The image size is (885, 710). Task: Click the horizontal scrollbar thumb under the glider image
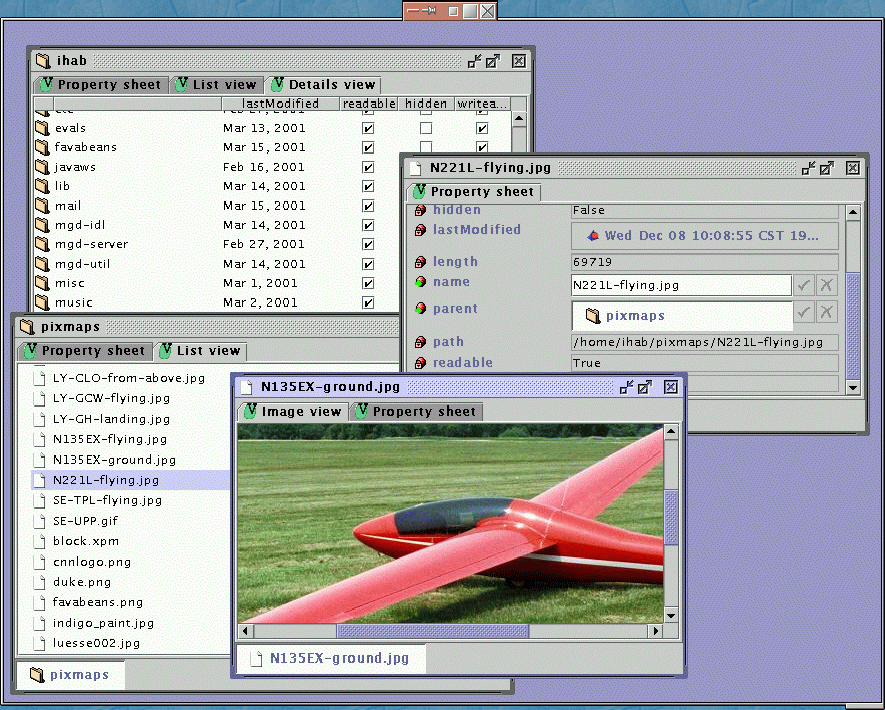(432, 631)
